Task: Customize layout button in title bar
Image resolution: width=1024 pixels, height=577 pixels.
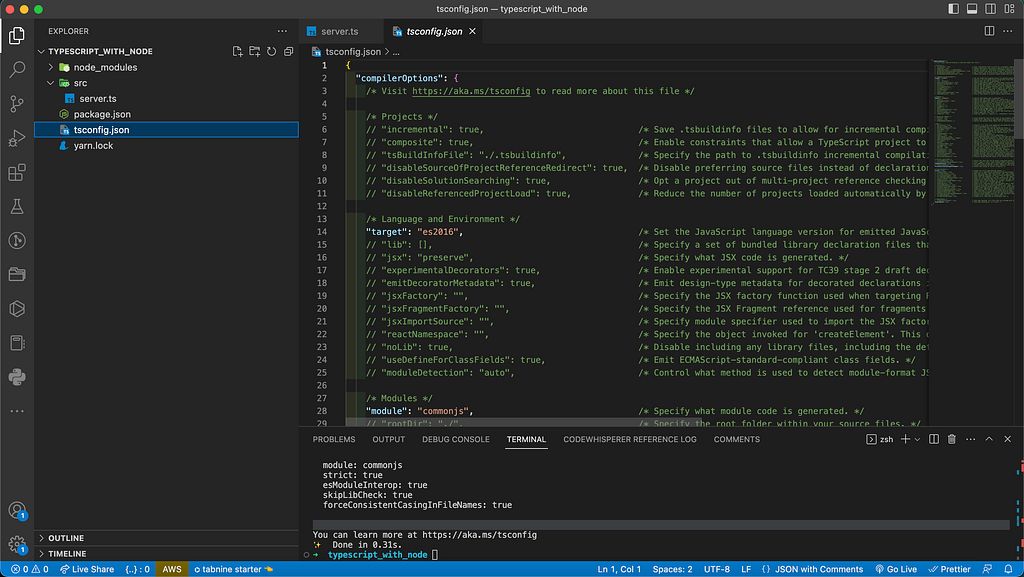Action: tap(1010, 9)
